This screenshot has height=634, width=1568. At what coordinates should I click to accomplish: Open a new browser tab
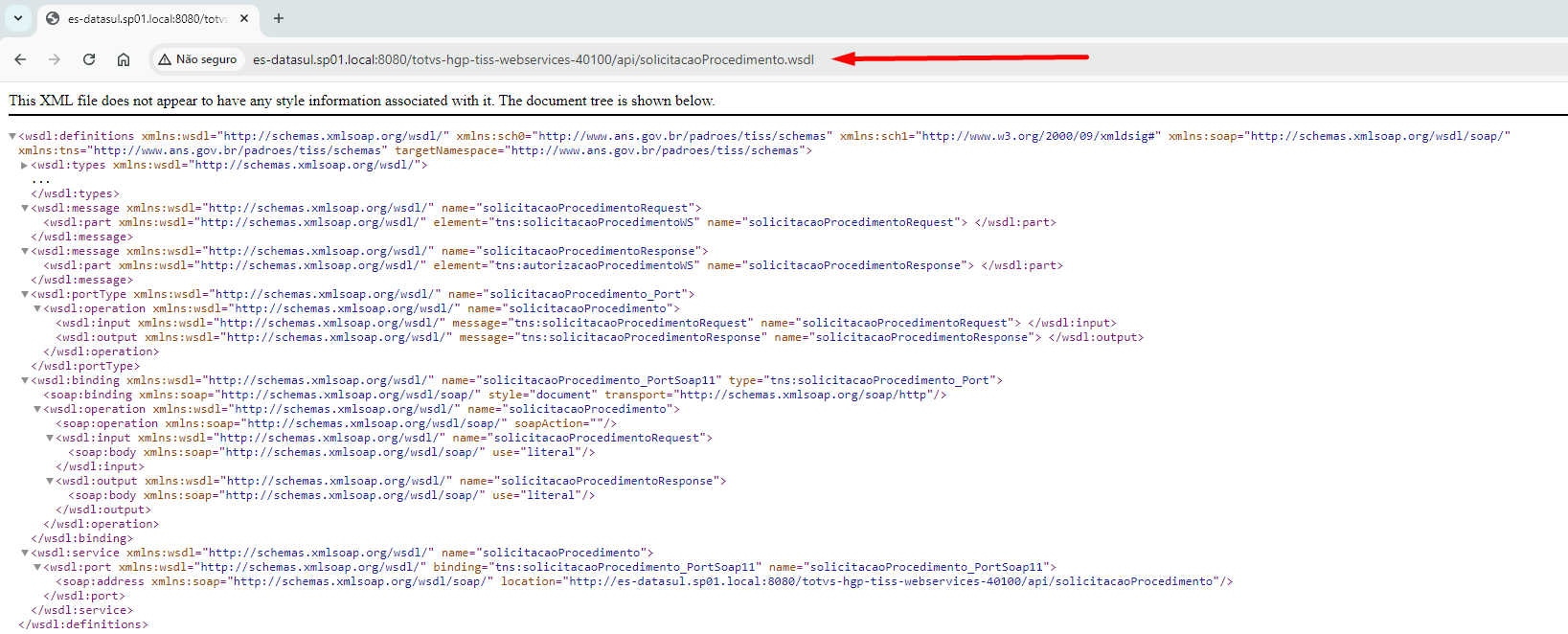point(279,18)
